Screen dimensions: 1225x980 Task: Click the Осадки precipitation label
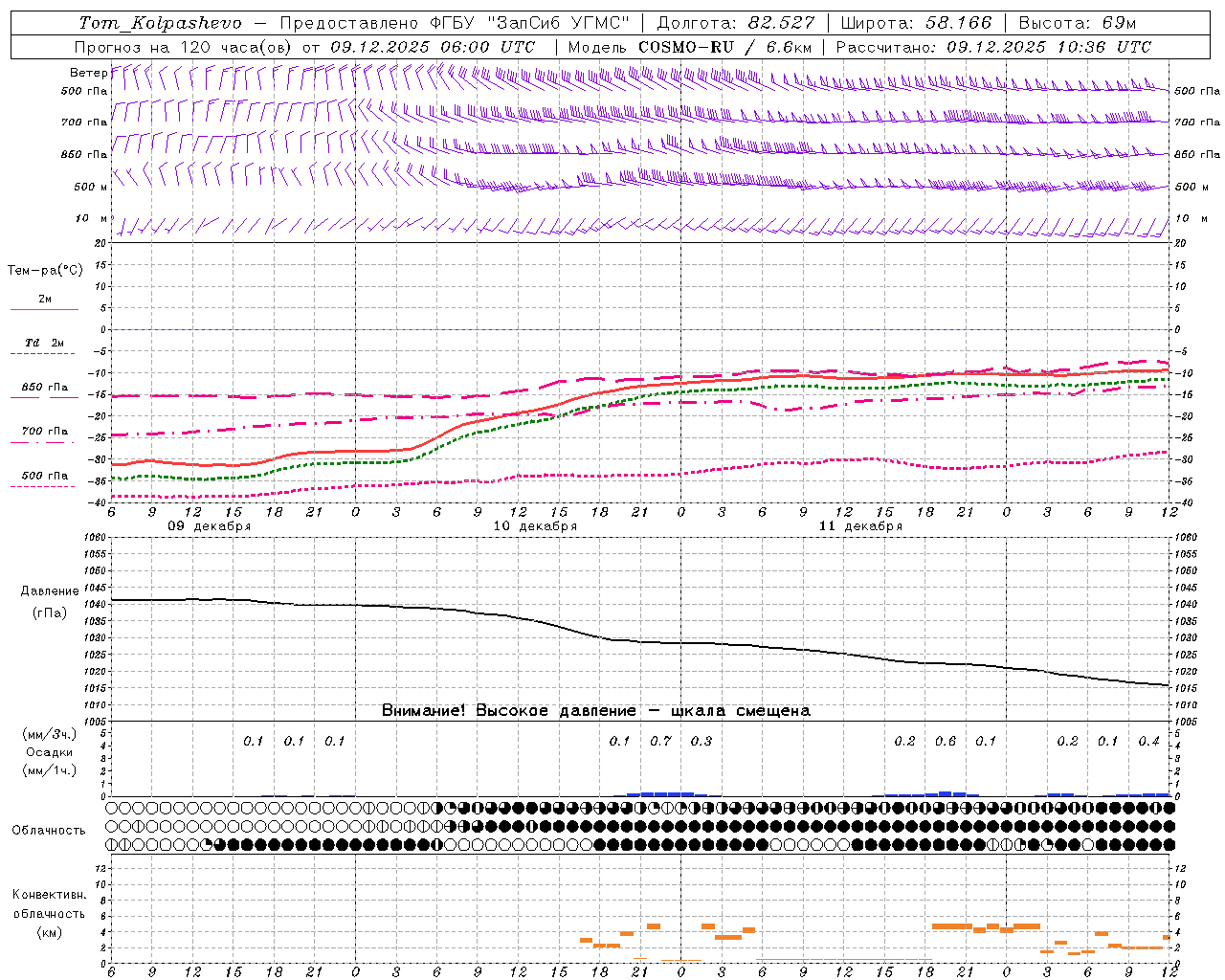(x=50, y=752)
